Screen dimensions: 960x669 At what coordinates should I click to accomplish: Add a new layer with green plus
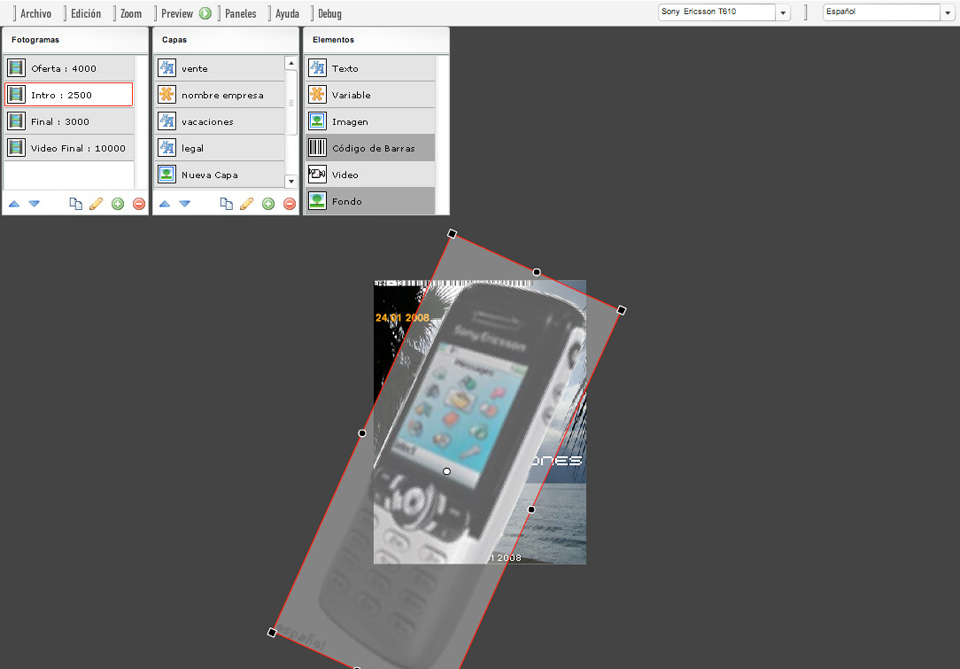(268, 204)
